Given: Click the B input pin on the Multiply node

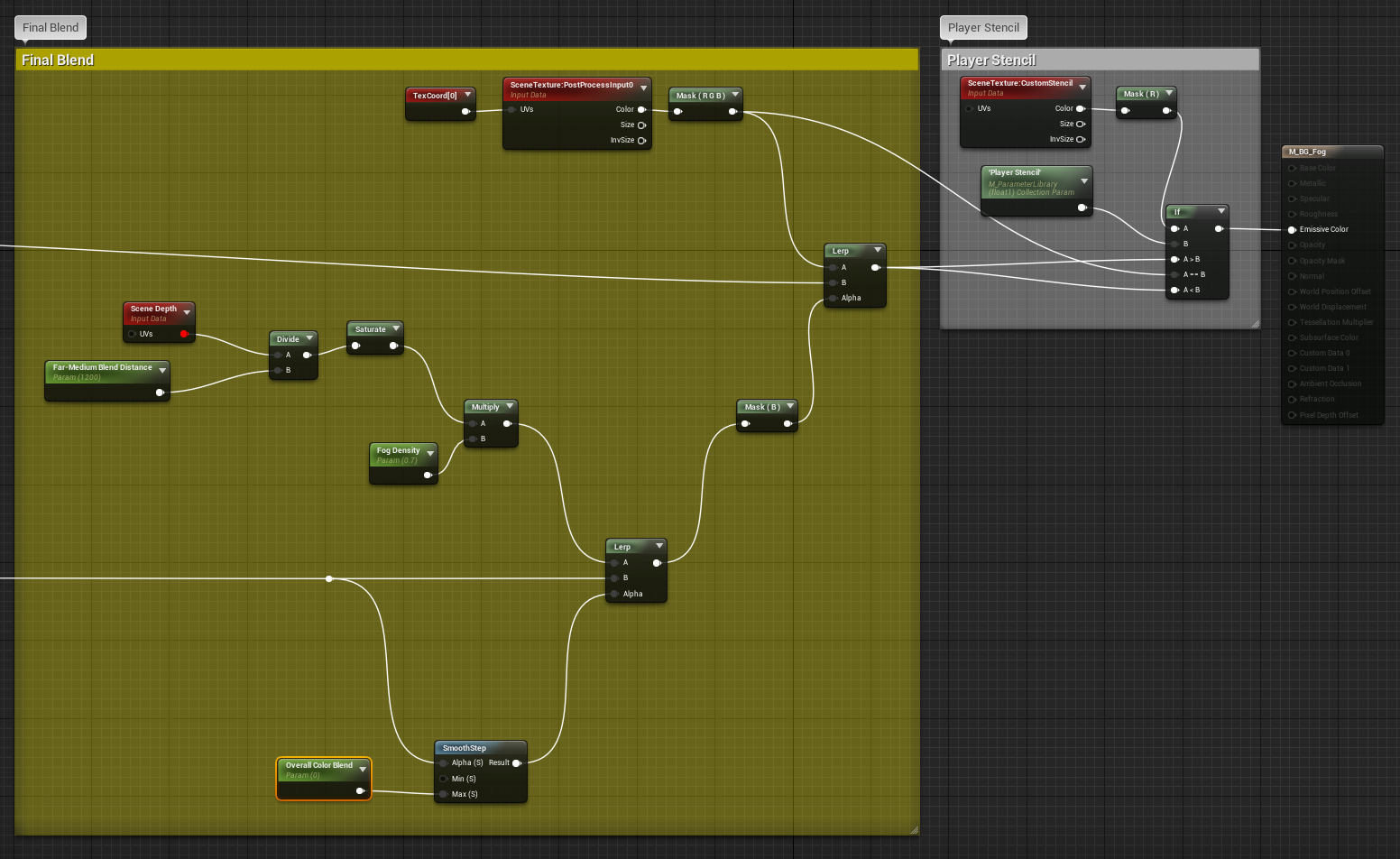Looking at the screenshot, I should 472,439.
